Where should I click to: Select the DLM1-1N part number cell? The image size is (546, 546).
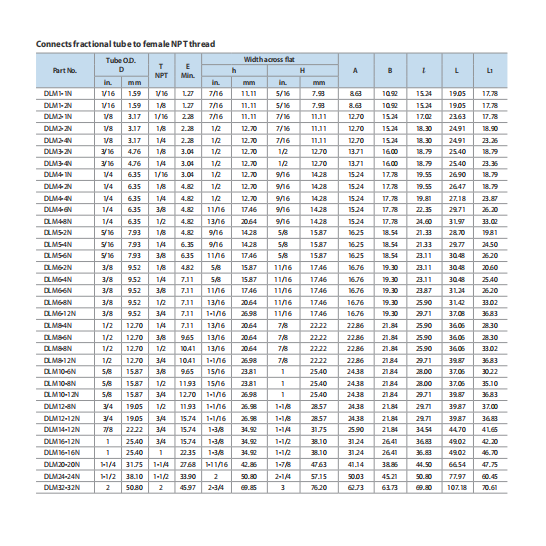point(58,94)
